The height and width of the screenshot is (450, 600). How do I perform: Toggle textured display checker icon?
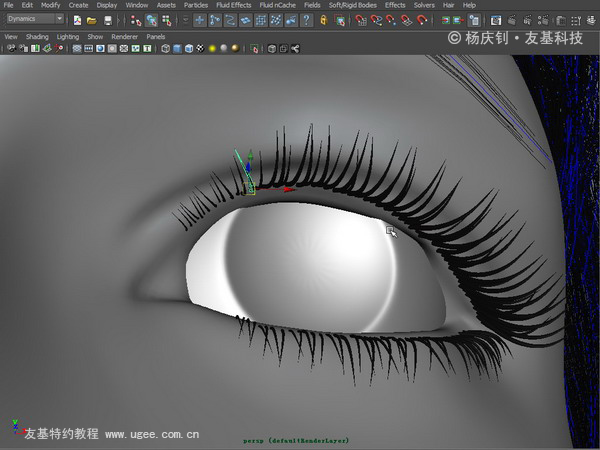pos(200,48)
